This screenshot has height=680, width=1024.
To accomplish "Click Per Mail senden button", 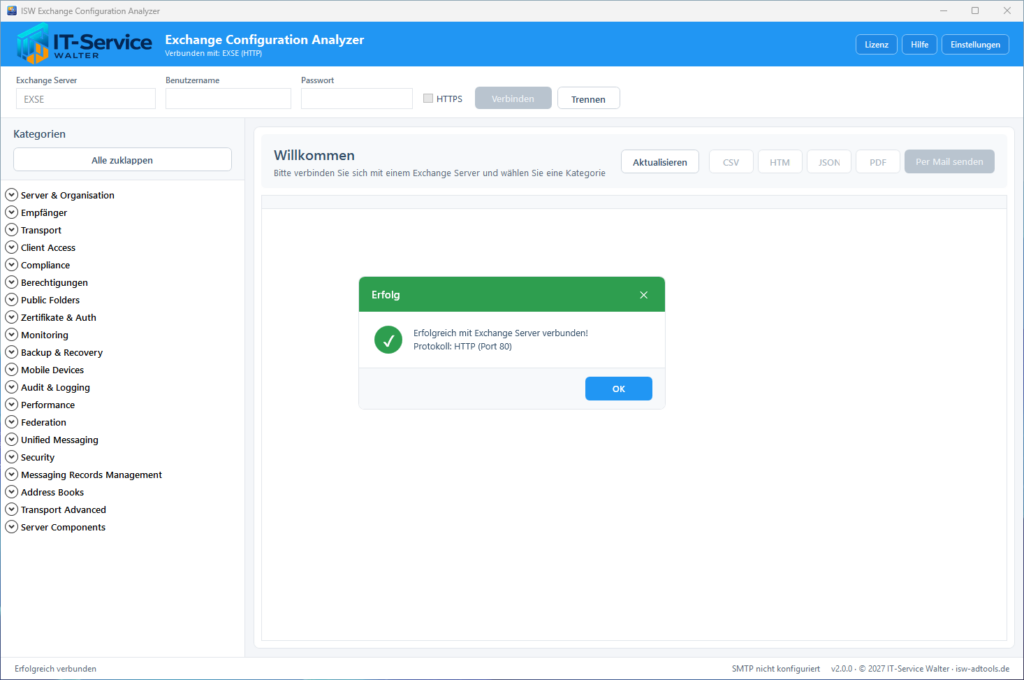I will 949,162.
